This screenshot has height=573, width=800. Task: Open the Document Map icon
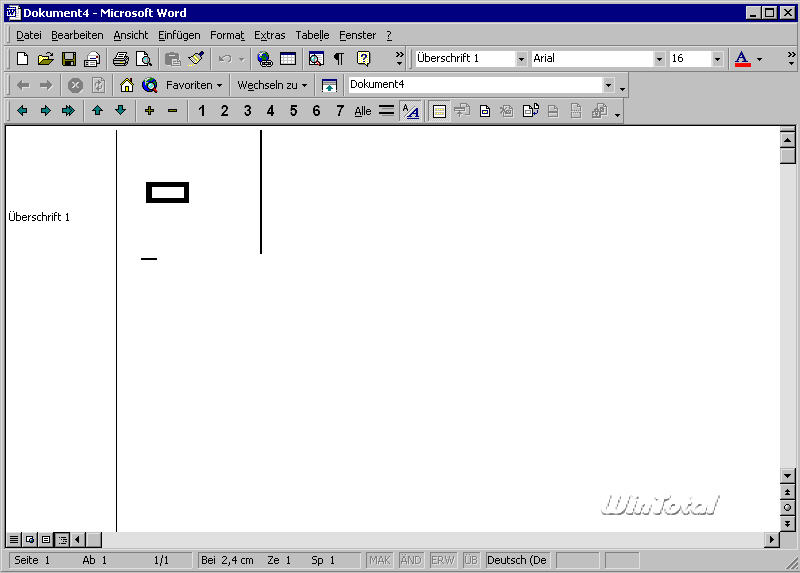point(316,59)
